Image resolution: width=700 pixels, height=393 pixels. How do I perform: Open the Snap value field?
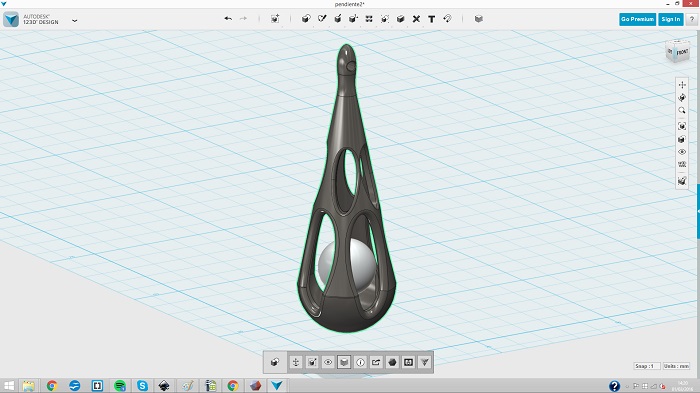pyautogui.click(x=647, y=366)
